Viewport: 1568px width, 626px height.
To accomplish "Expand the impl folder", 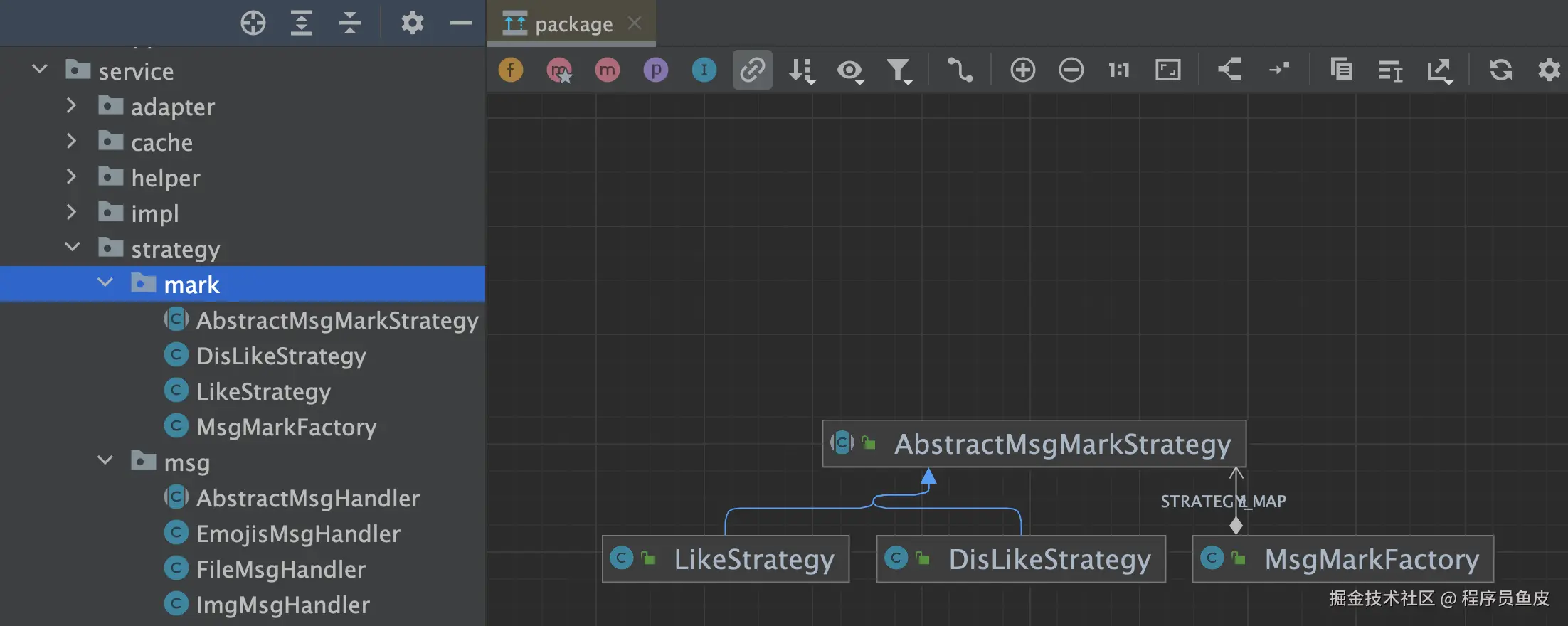I will 71,212.
